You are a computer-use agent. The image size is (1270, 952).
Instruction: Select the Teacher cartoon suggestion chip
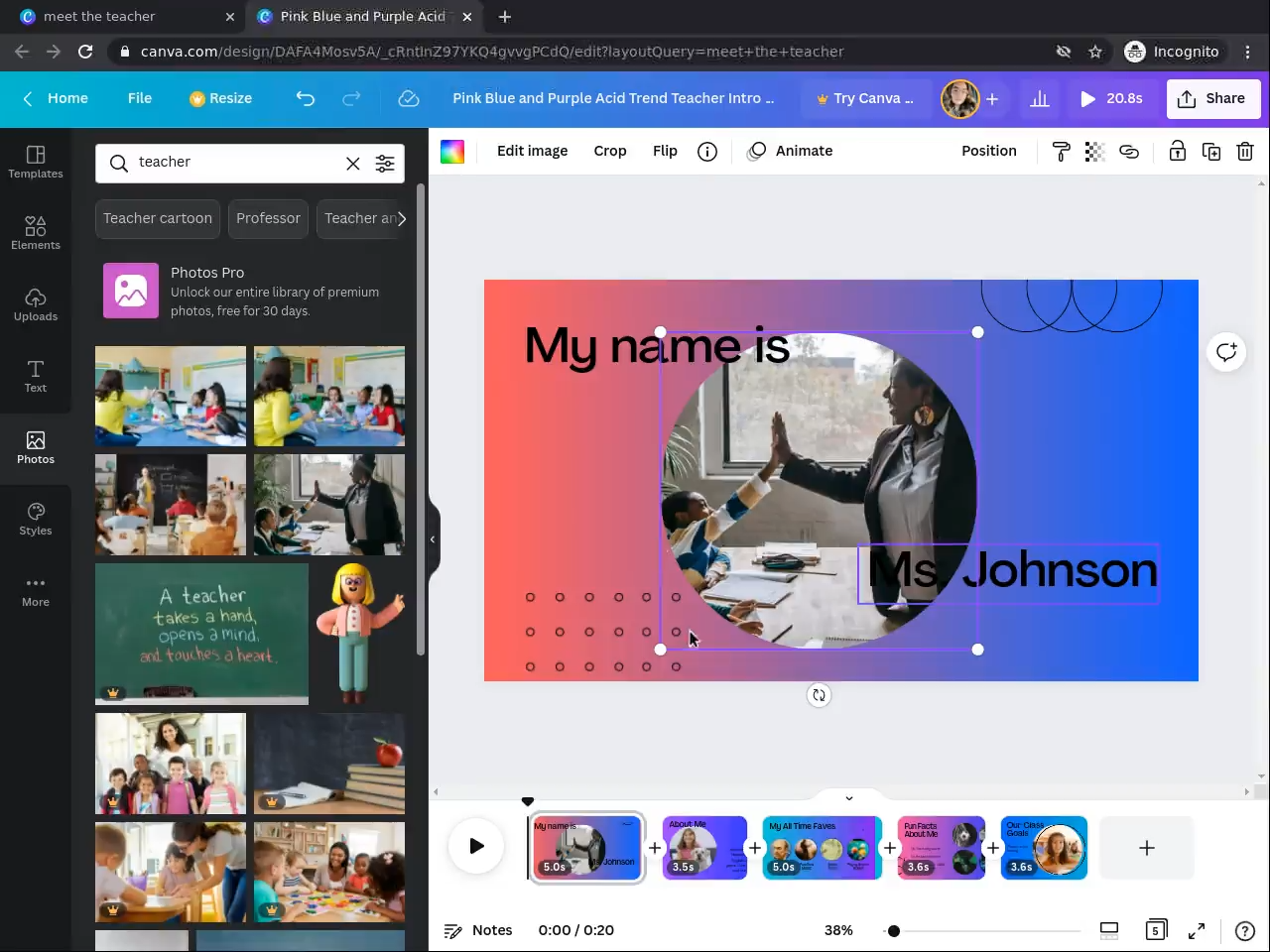tap(158, 218)
